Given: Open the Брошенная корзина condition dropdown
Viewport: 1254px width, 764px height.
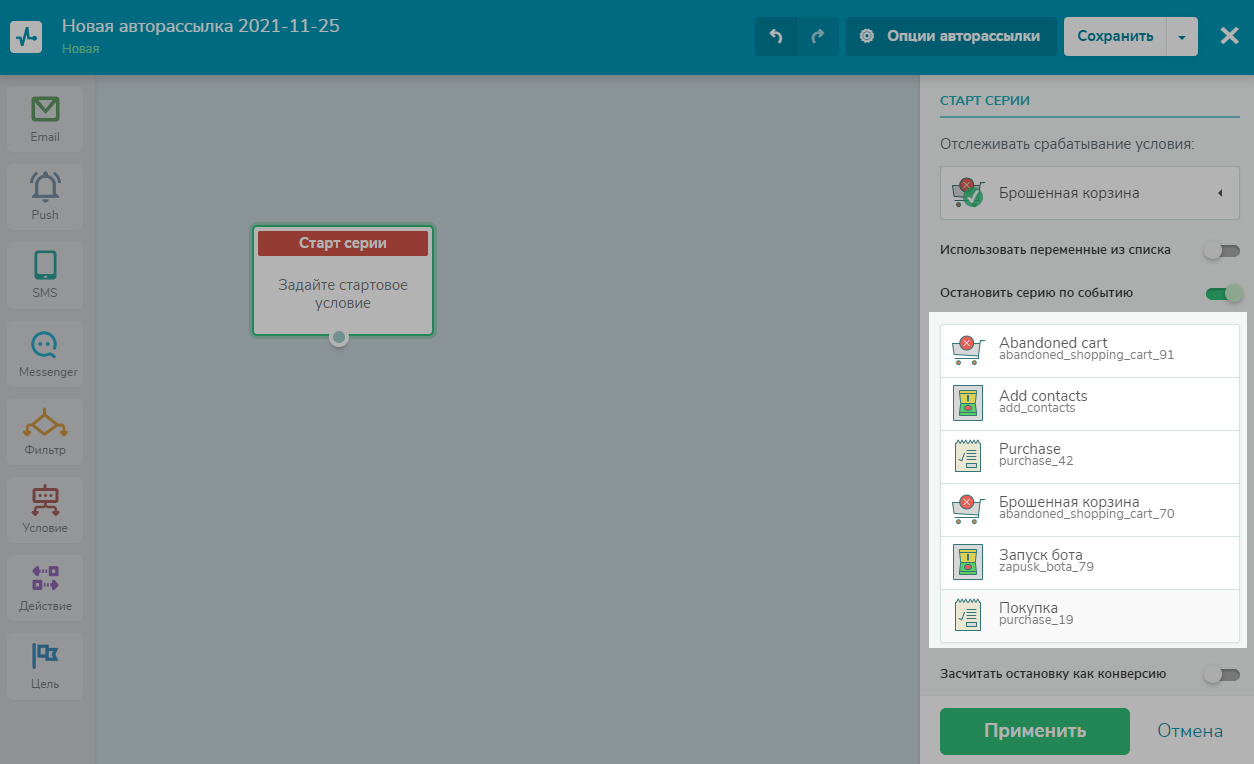Looking at the screenshot, I should coord(1090,193).
